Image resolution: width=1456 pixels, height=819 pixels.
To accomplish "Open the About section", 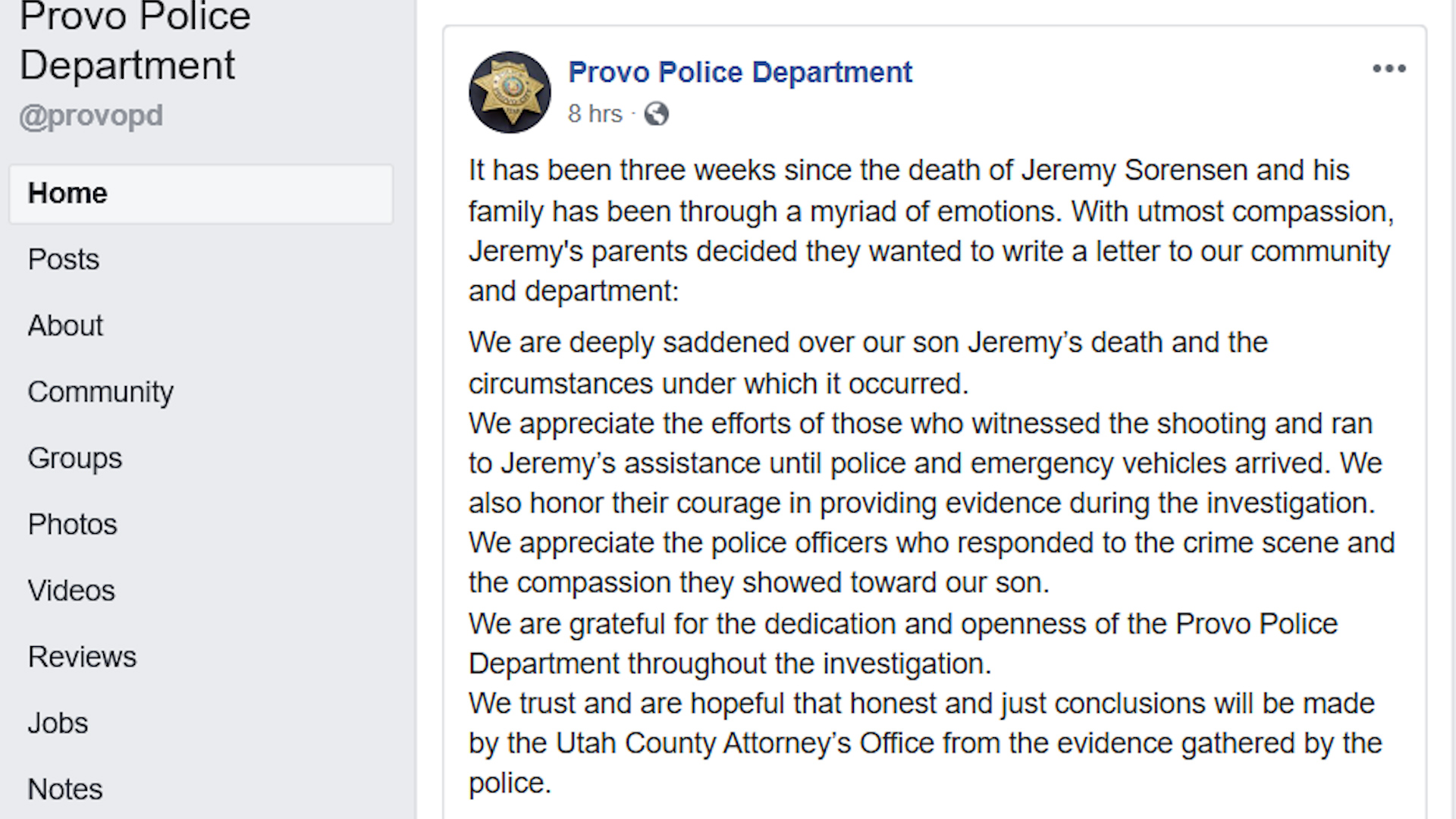I will pyautogui.click(x=65, y=325).
